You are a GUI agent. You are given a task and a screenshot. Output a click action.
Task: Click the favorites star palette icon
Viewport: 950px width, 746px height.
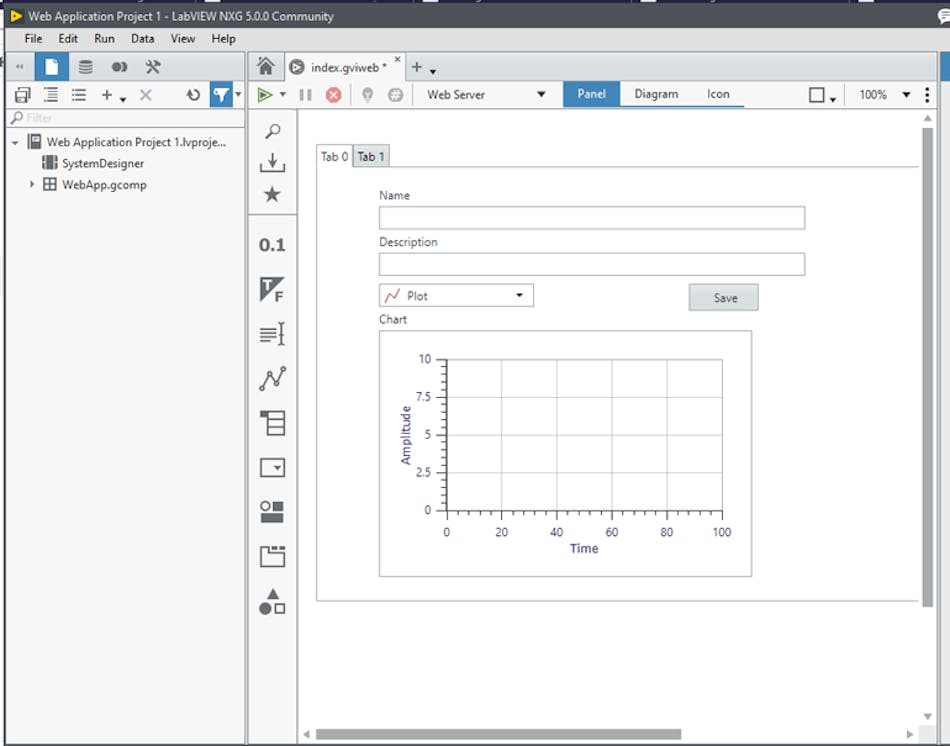click(272, 194)
